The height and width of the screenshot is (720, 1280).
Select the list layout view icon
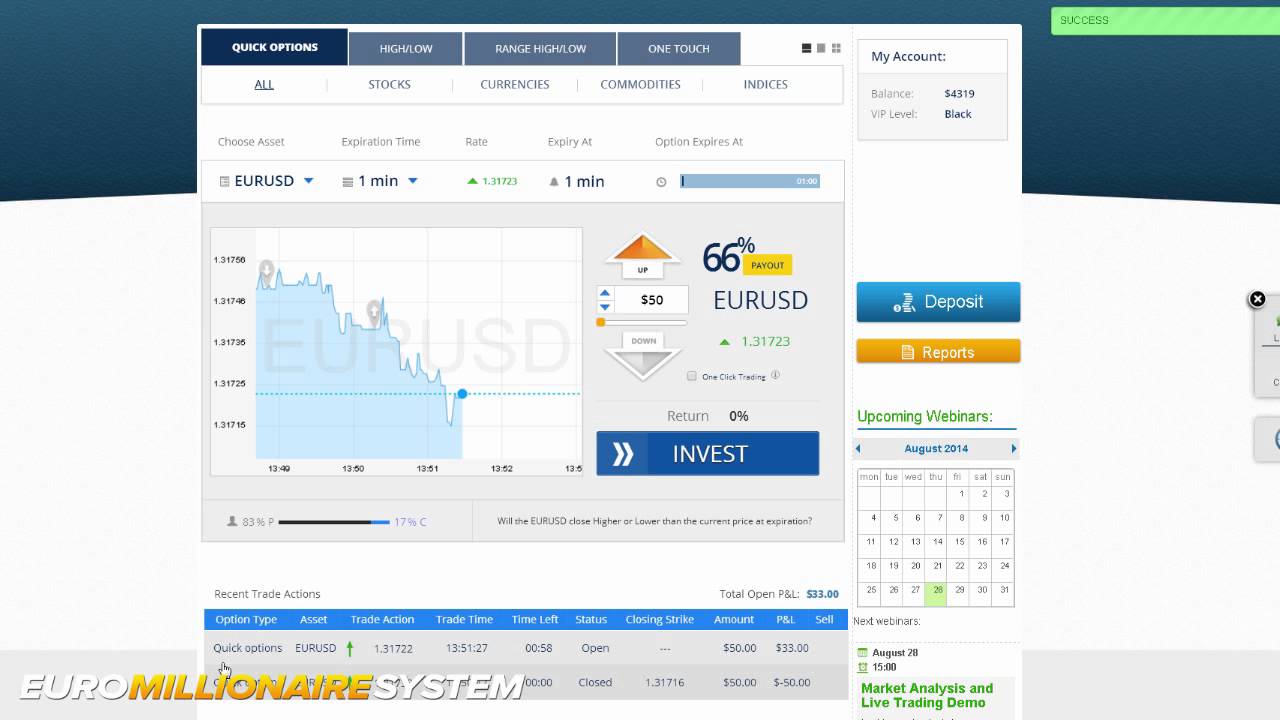point(806,48)
